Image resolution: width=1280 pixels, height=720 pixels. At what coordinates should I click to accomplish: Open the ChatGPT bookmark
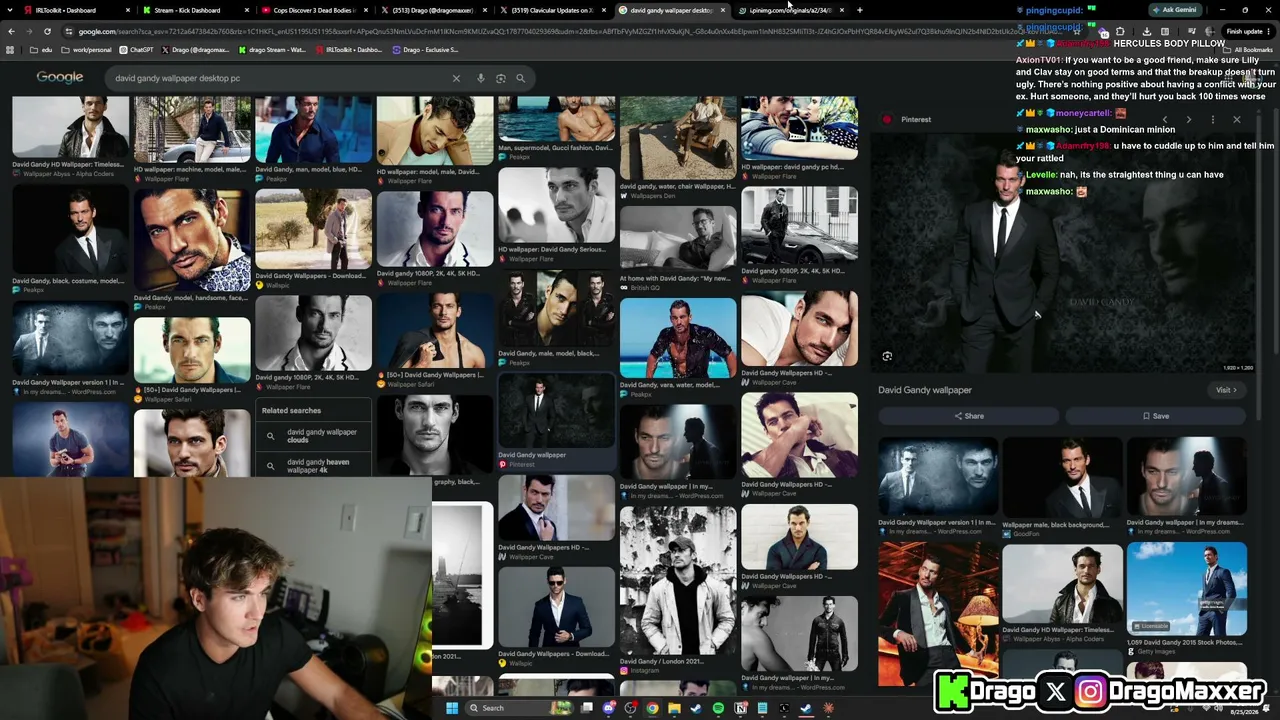coord(136,49)
